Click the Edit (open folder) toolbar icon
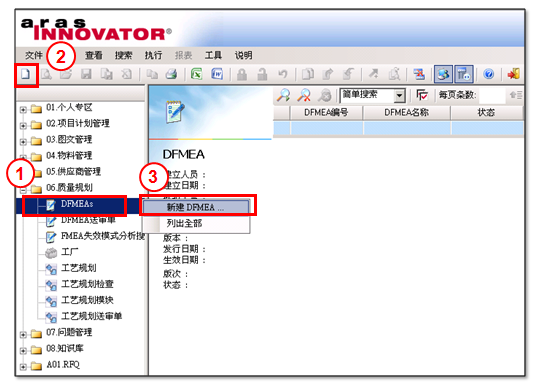 pos(66,74)
